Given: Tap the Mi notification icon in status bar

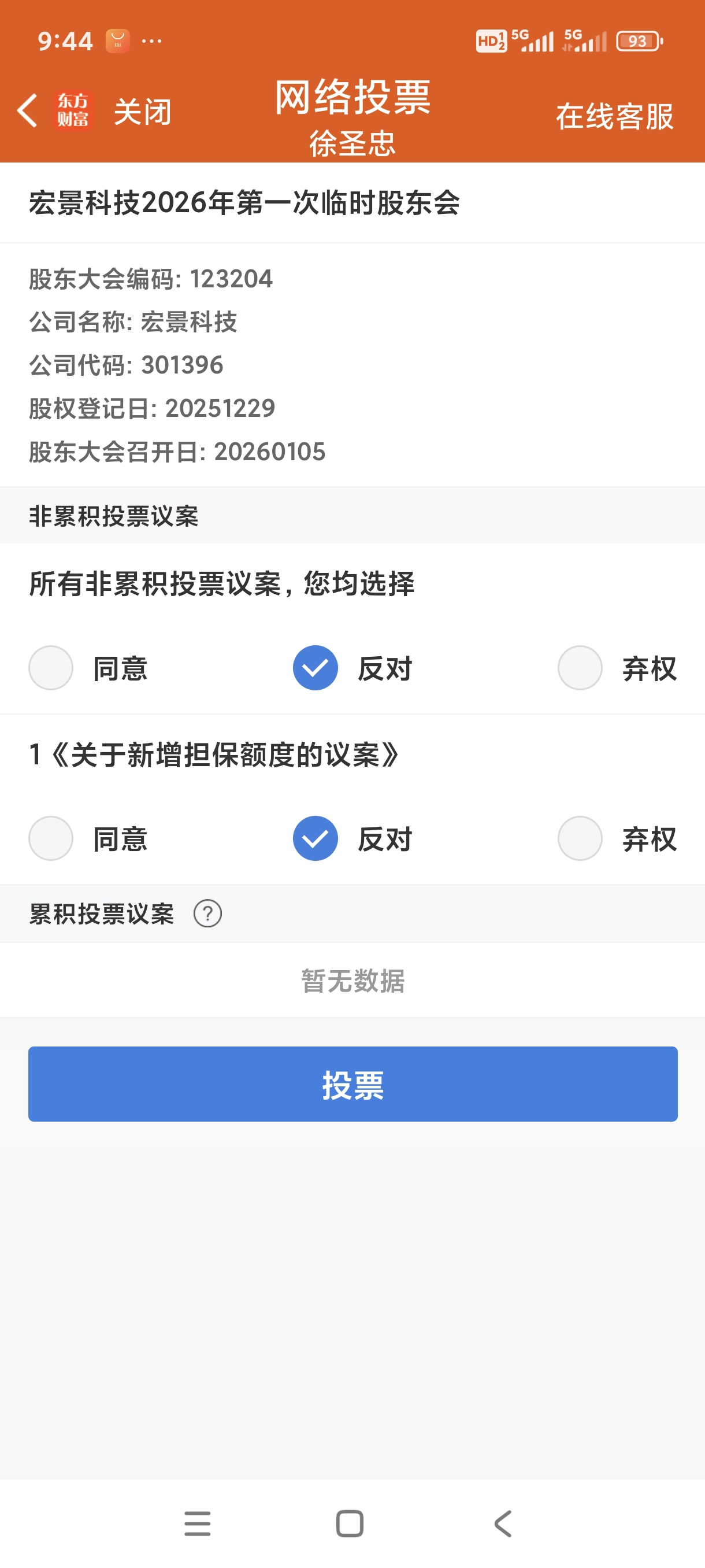Looking at the screenshot, I should (x=117, y=41).
